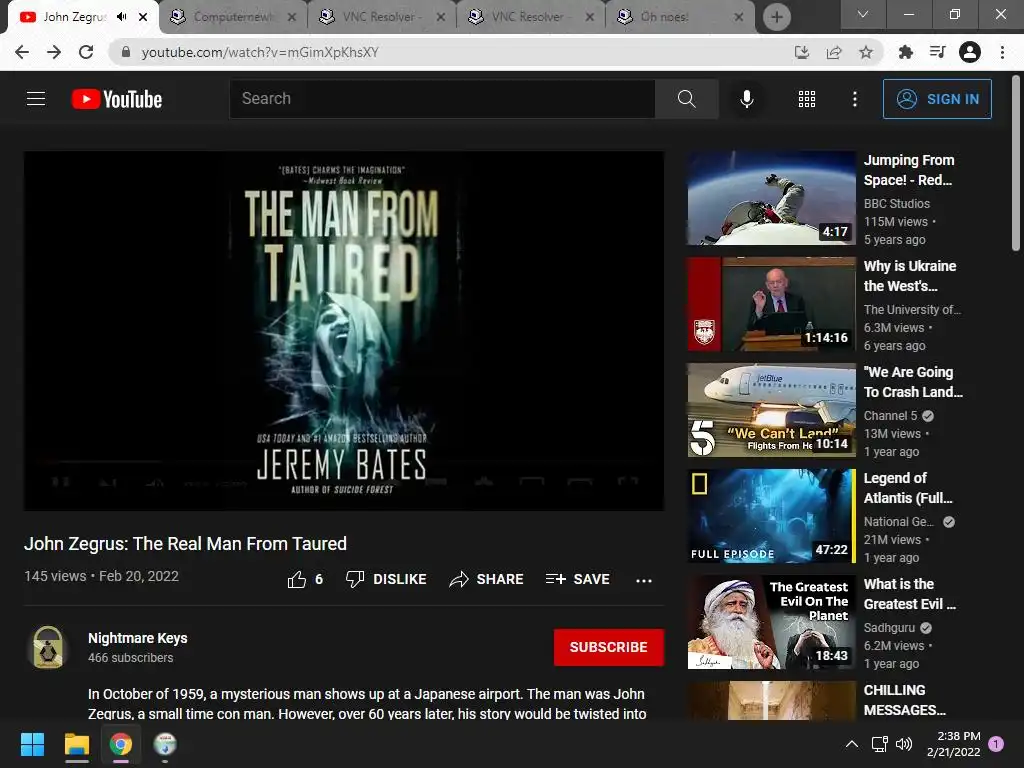Click the install app icon in address bar

[801, 52]
